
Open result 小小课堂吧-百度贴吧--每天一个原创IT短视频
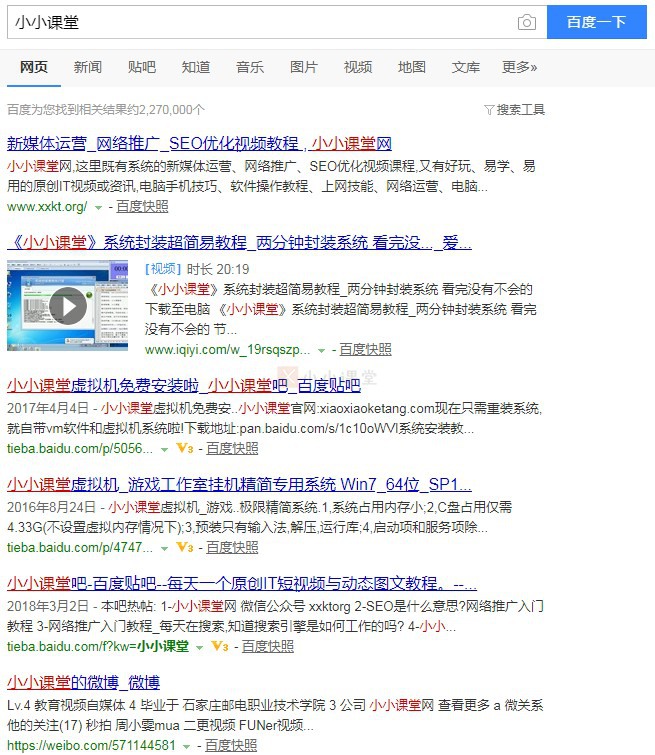(x=242, y=584)
